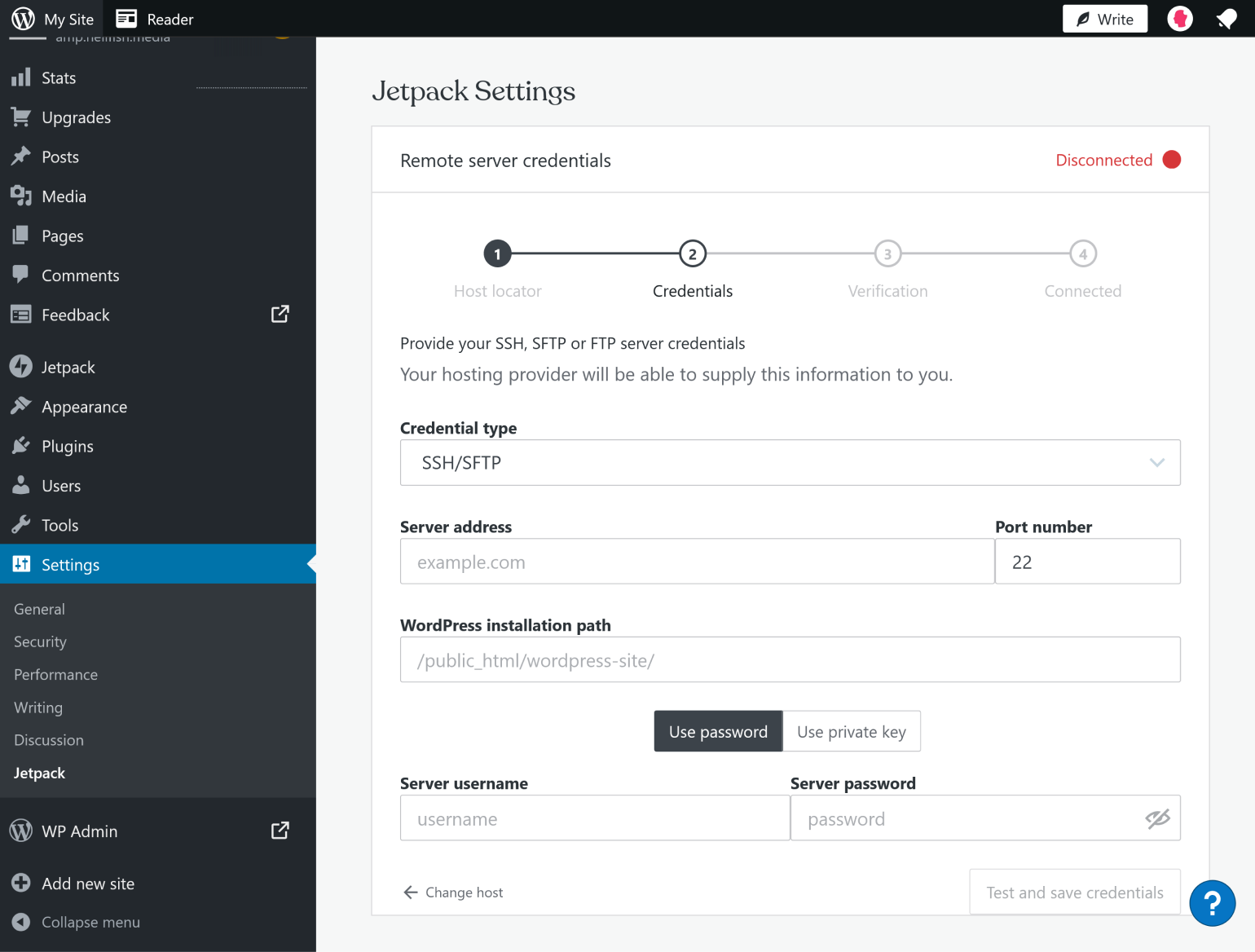Open the Security settings submenu item

coord(40,641)
